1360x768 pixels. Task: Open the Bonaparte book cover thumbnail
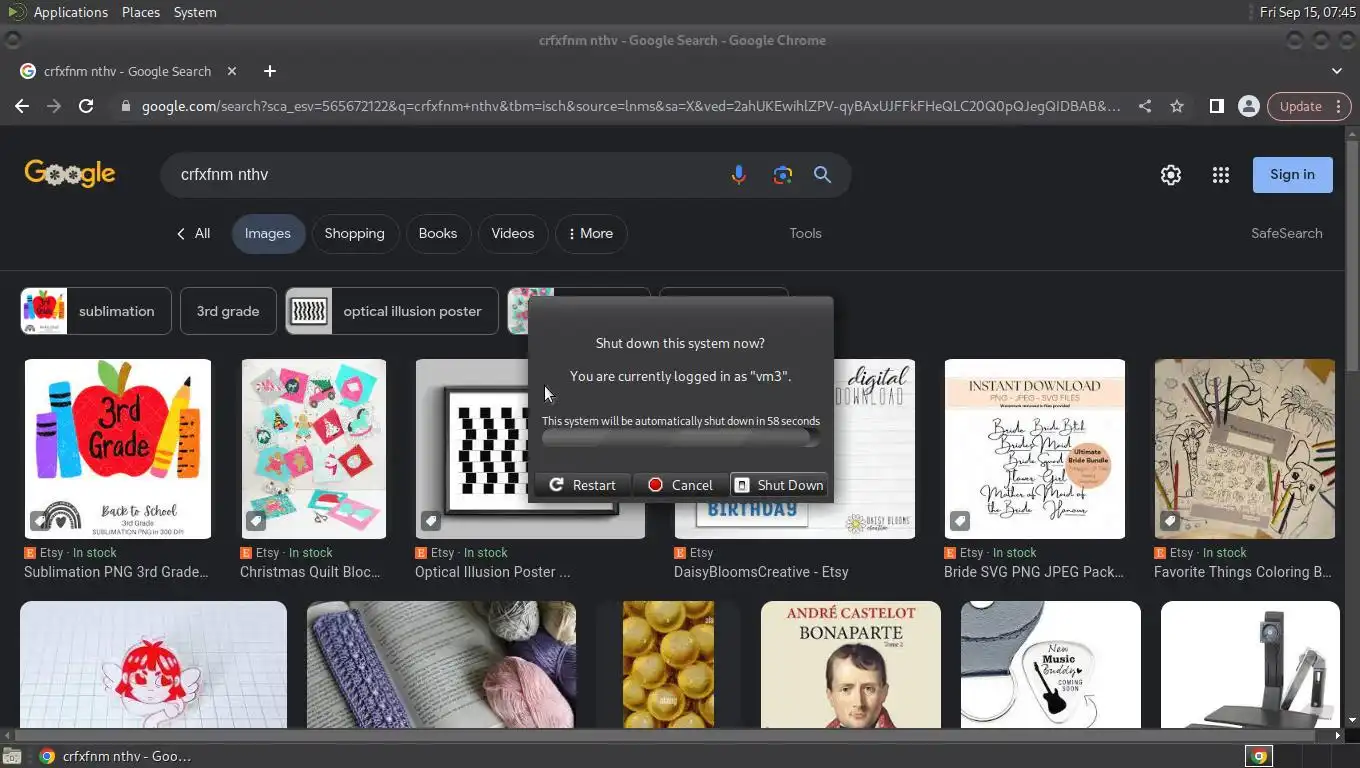(851, 664)
